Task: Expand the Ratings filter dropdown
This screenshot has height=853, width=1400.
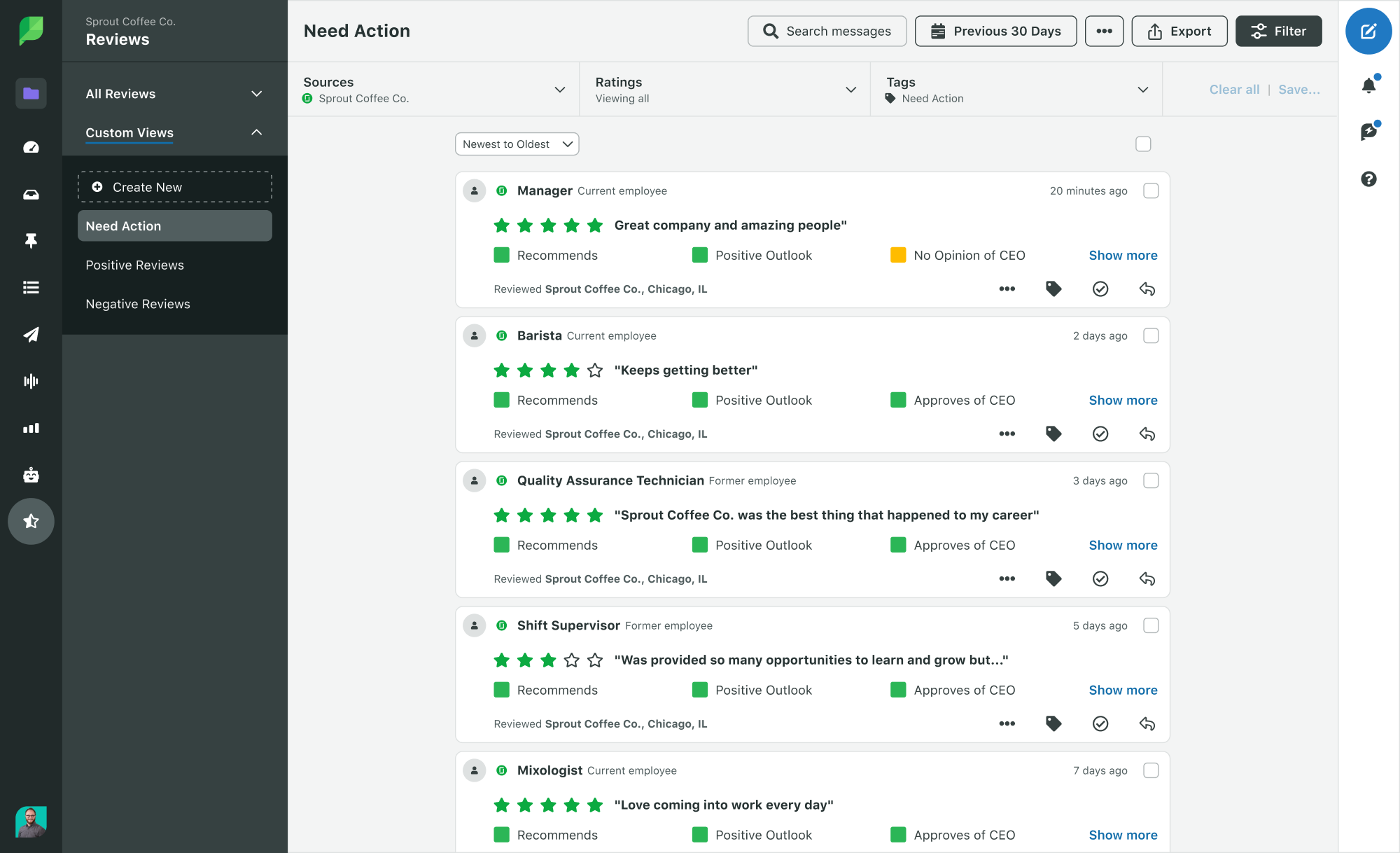Action: pos(850,89)
